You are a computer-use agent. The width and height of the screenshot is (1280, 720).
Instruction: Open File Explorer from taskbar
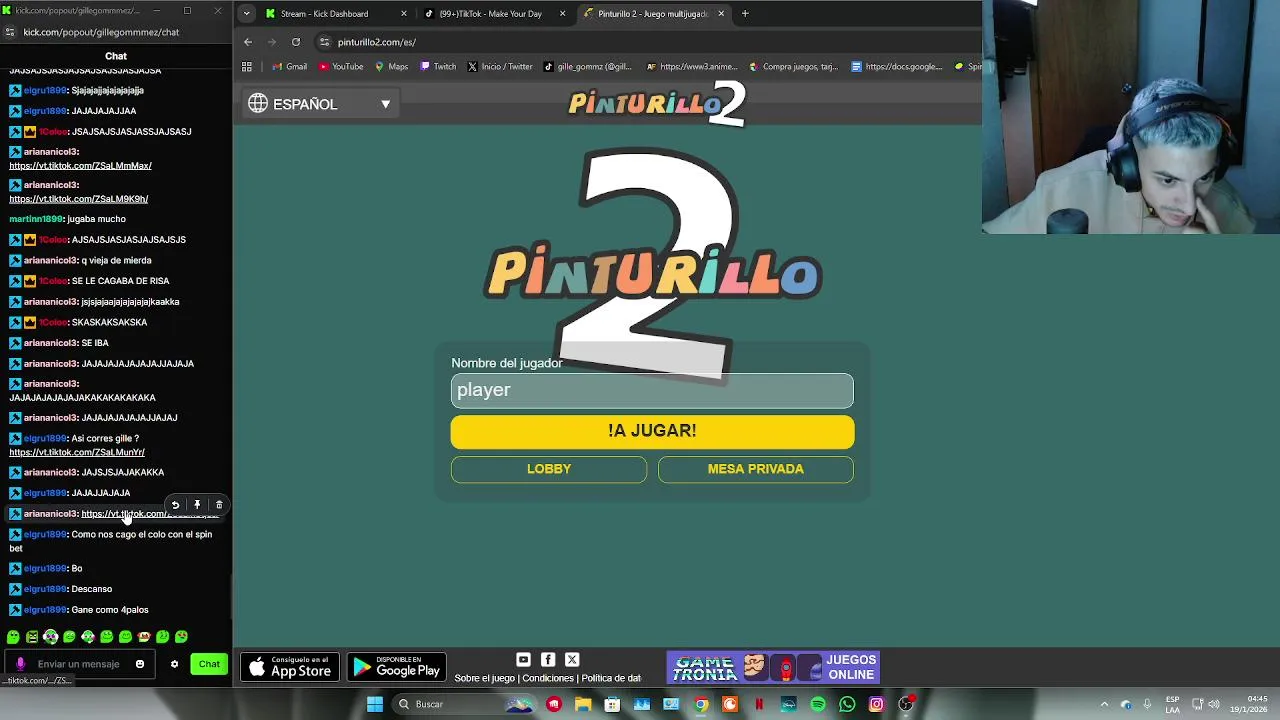(x=583, y=704)
